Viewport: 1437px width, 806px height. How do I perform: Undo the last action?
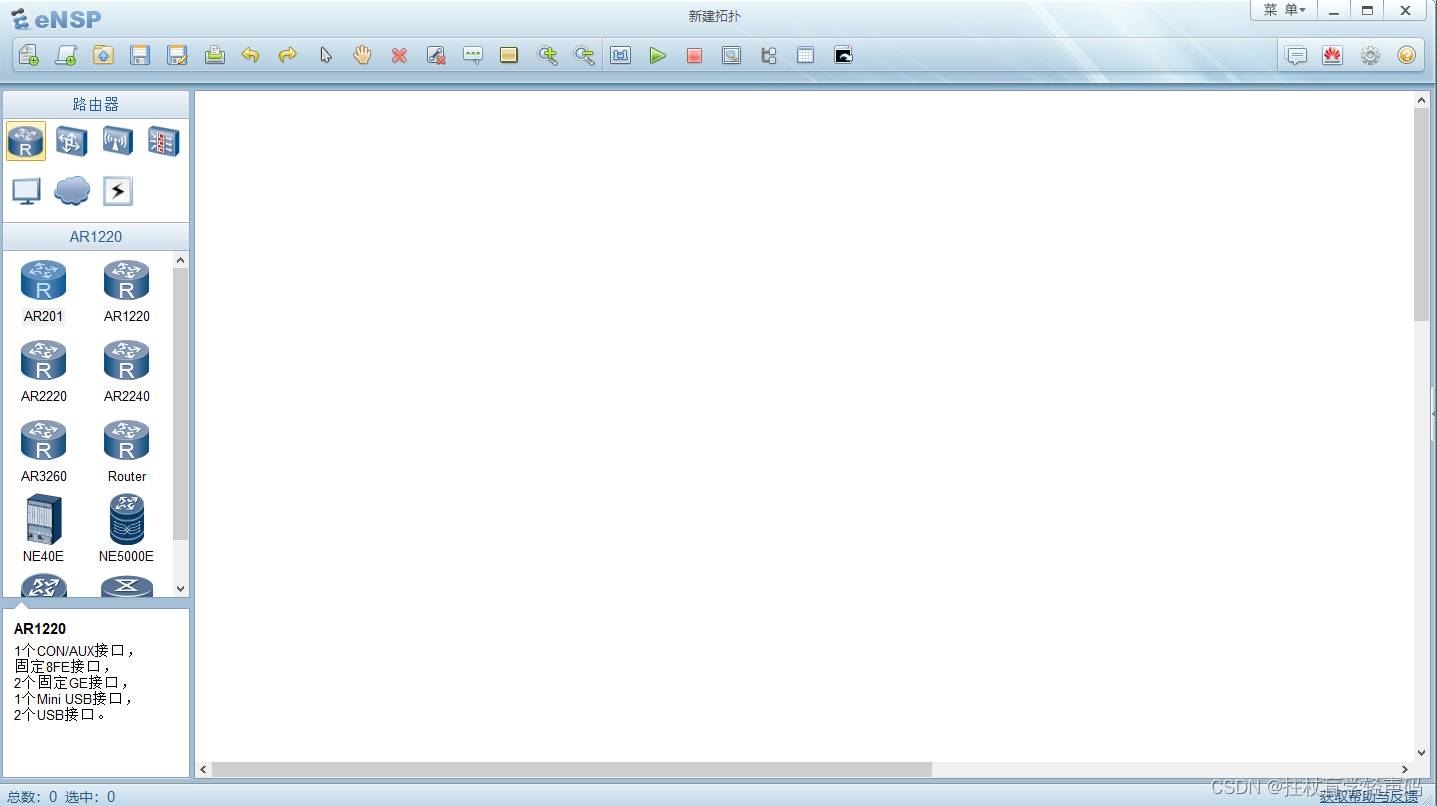[x=251, y=55]
